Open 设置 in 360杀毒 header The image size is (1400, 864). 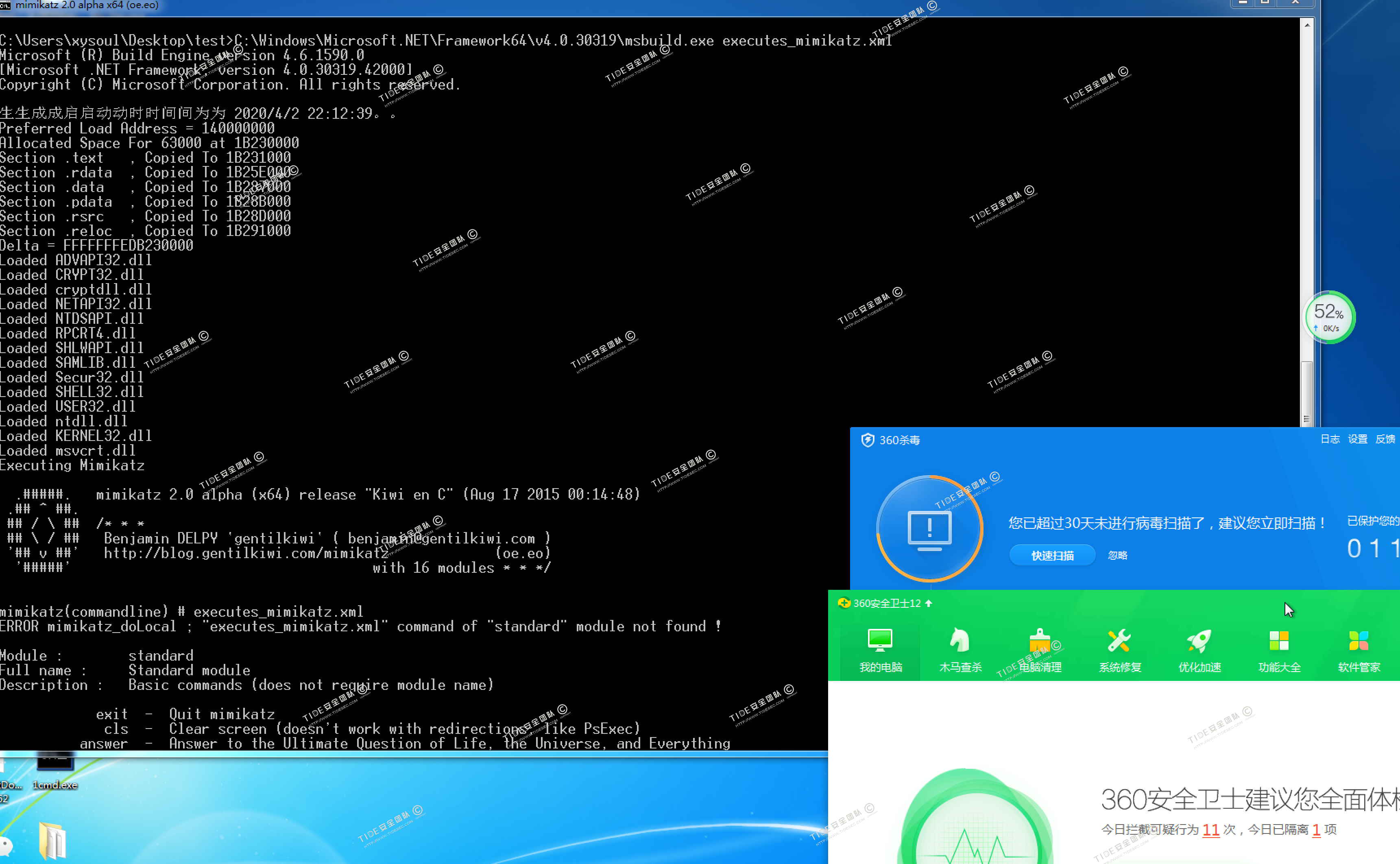(x=1357, y=439)
